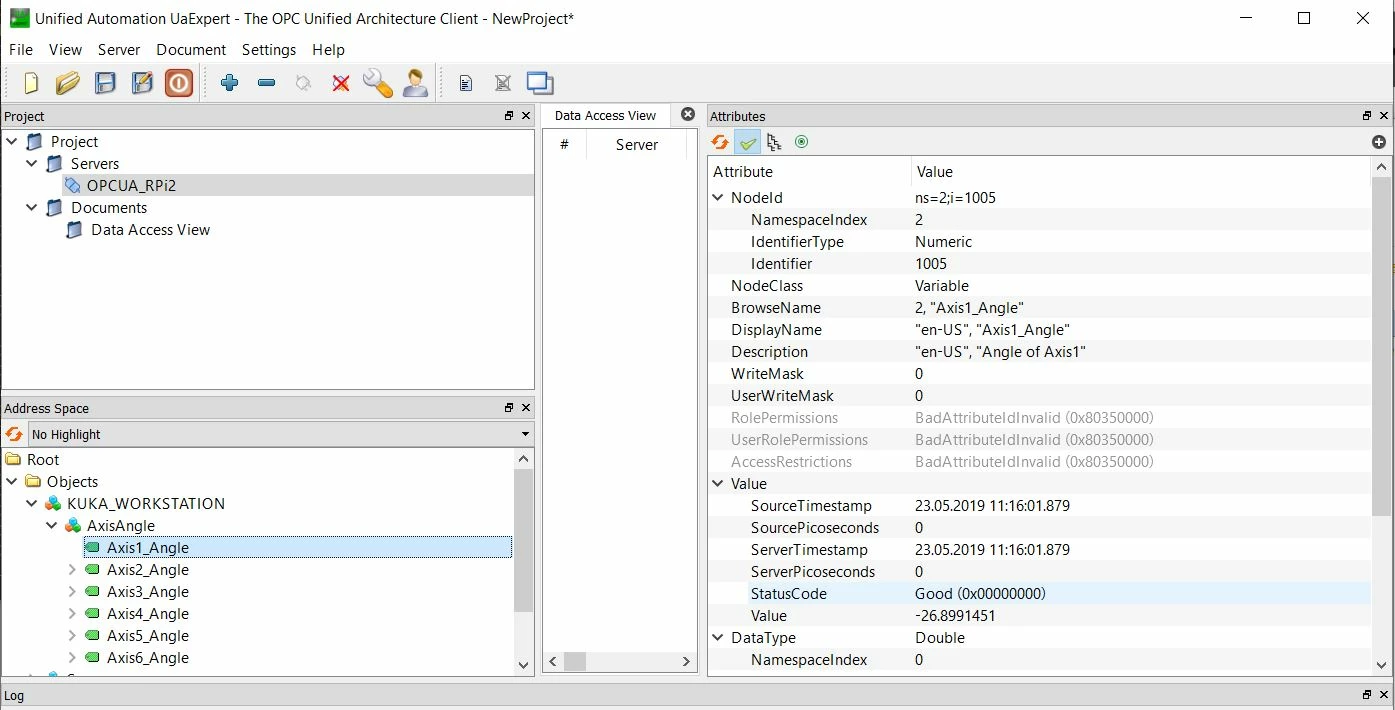
Task: Collapse the Servers tree node
Action: [32, 164]
